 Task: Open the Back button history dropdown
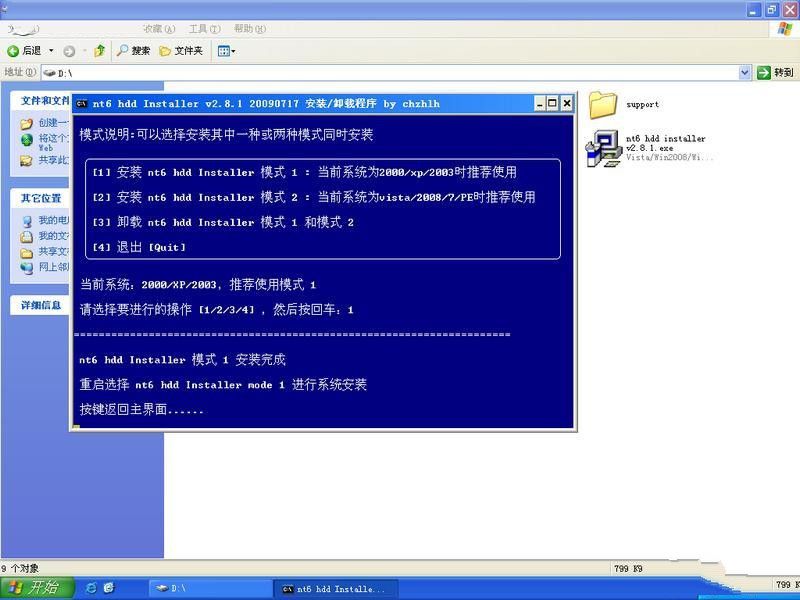50,52
